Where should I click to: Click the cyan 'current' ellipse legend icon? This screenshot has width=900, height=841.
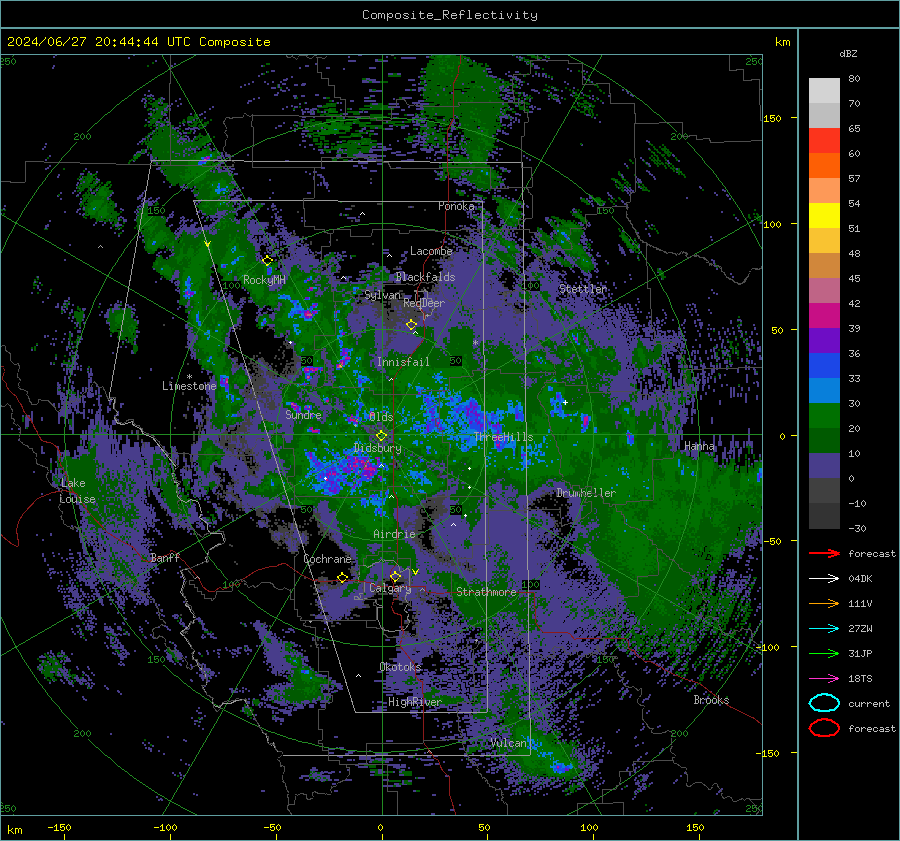(x=824, y=703)
